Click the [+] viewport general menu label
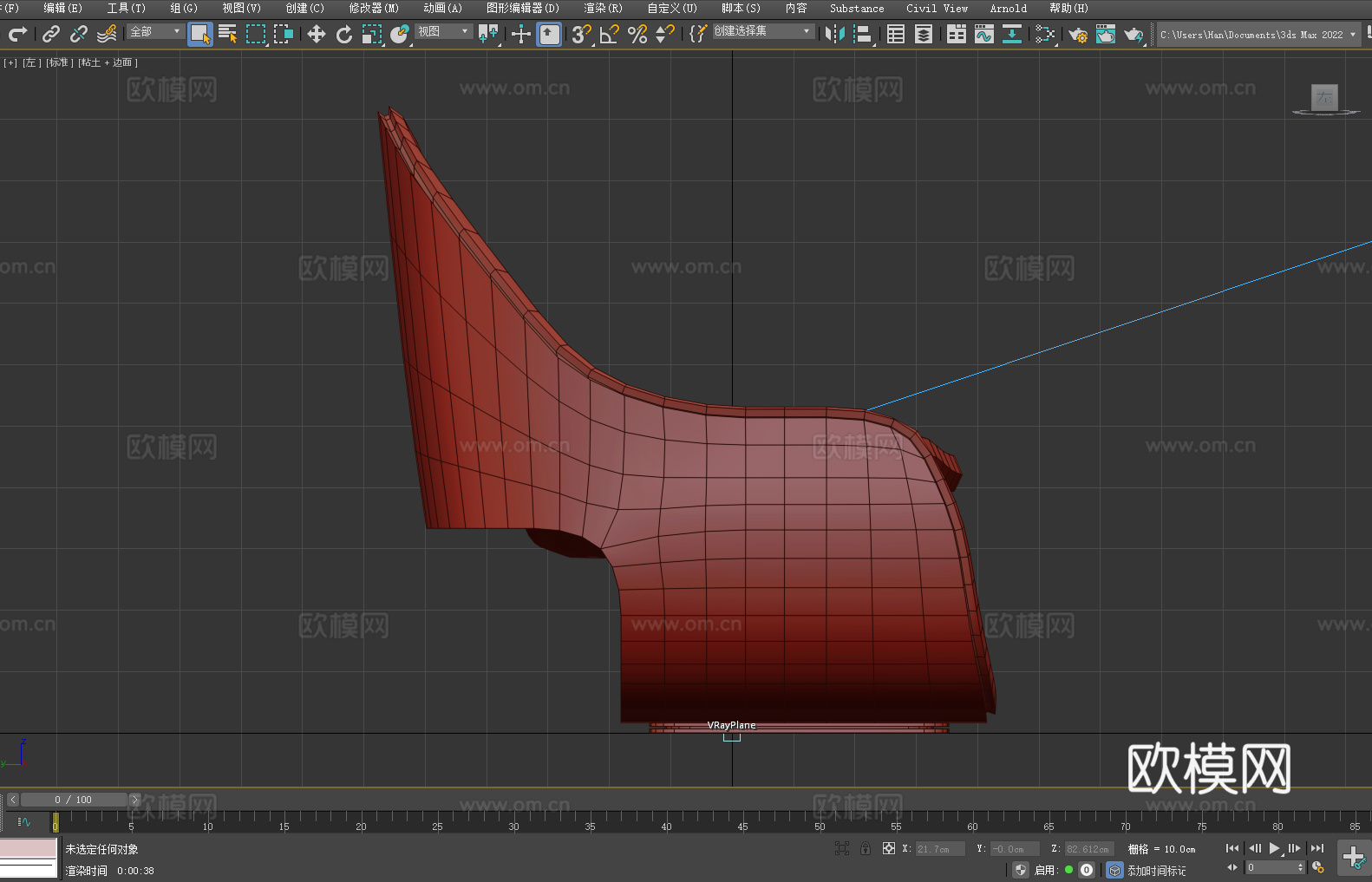The width and height of the screenshot is (1372, 882). pyautogui.click(x=10, y=62)
